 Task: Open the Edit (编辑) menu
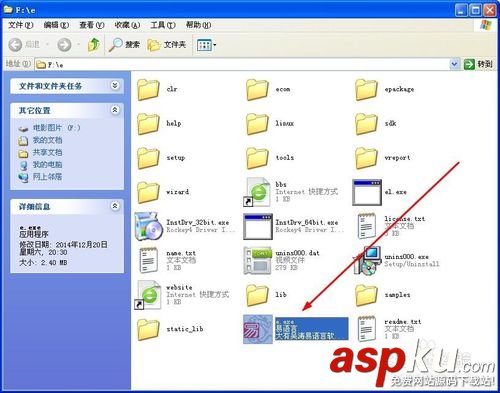coord(56,25)
